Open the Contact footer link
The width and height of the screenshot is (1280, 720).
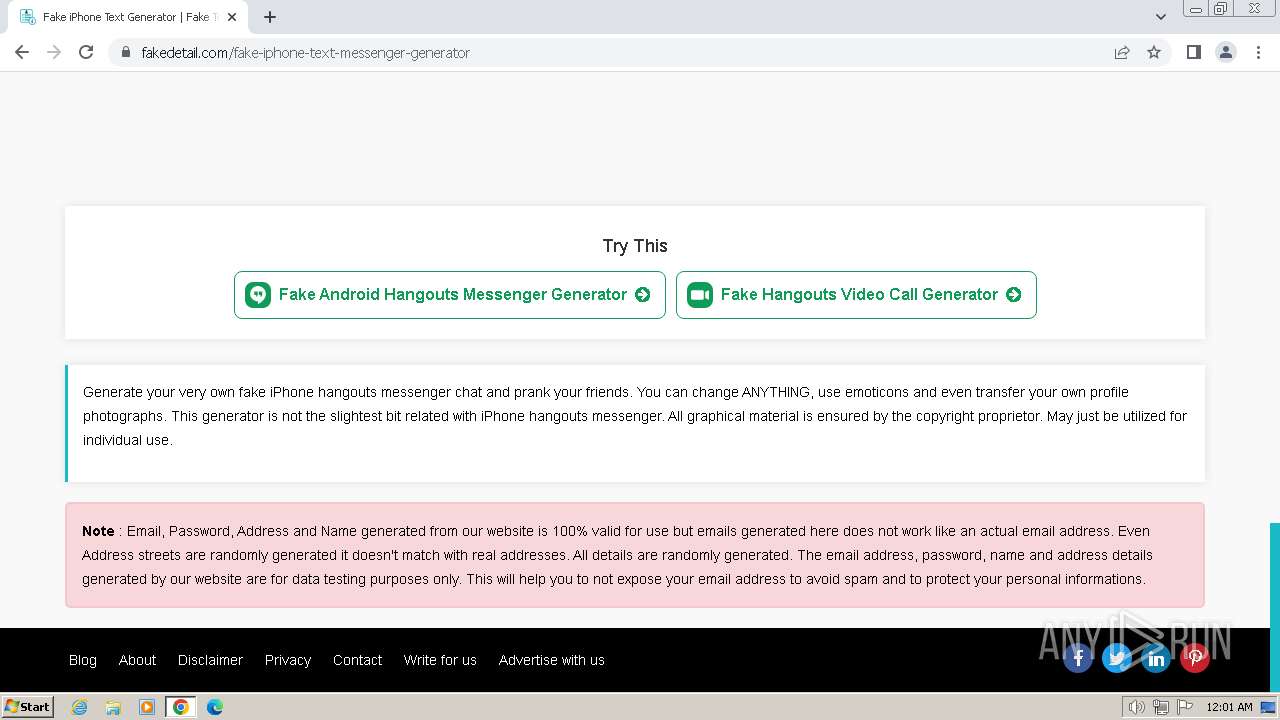[x=357, y=660]
